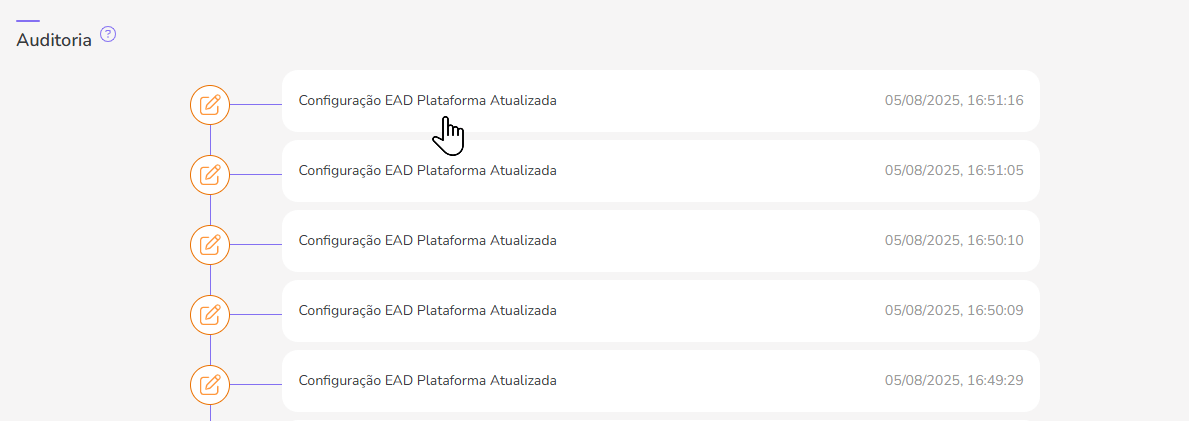Open the Configuração title logged at 16:50:09
The height and width of the screenshot is (421, 1189).
tap(427, 311)
